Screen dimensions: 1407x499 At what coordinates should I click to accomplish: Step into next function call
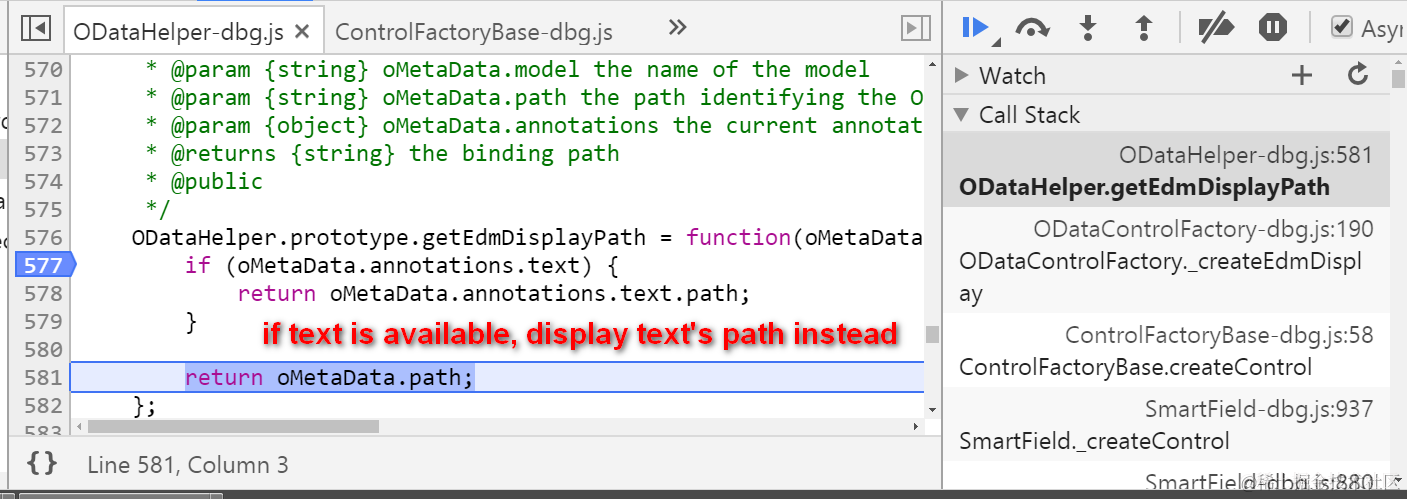pos(1089,27)
